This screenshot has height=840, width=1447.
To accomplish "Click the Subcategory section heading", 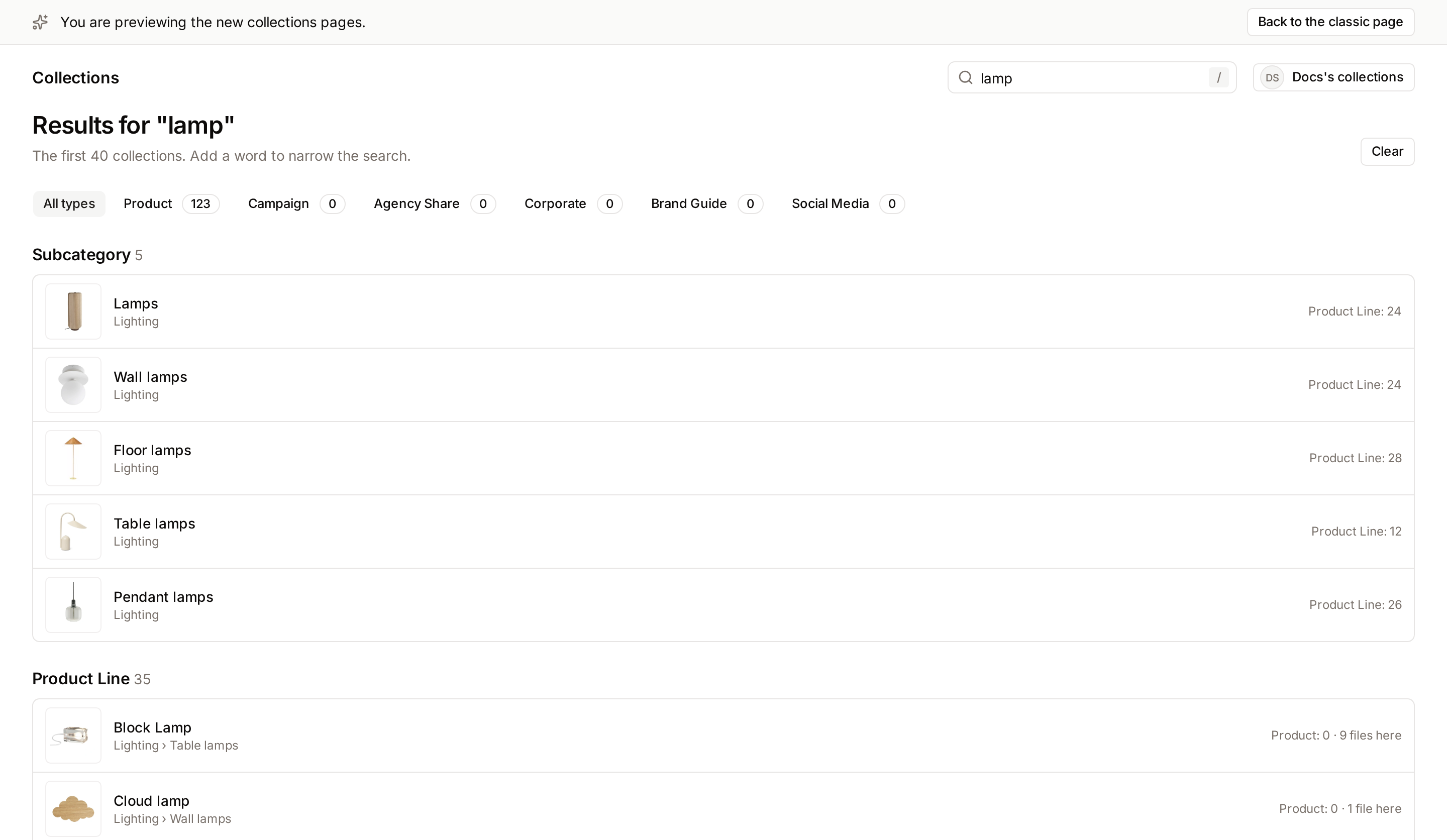I will click(x=81, y=255).
